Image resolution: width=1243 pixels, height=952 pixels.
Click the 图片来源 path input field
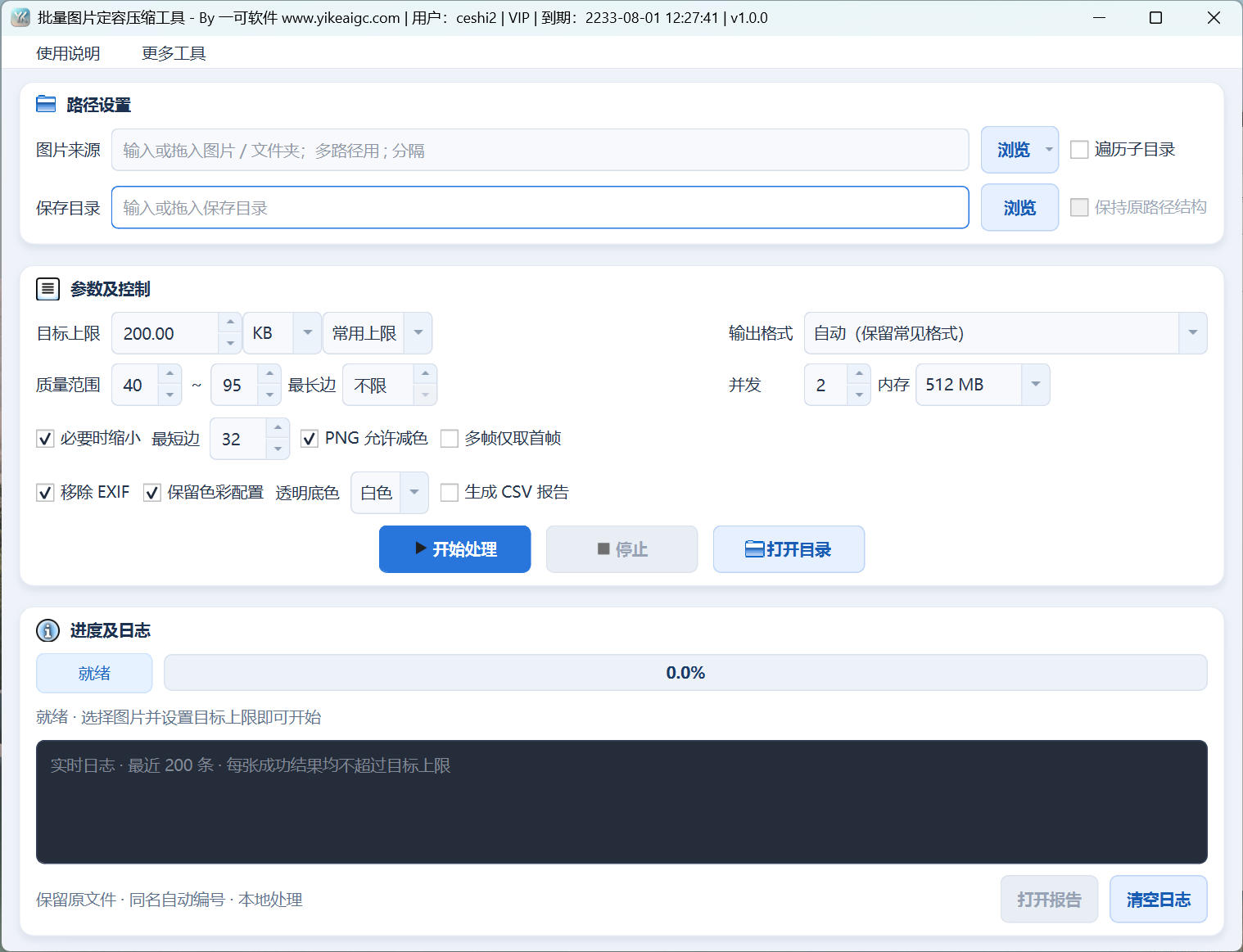click(540, 150)
